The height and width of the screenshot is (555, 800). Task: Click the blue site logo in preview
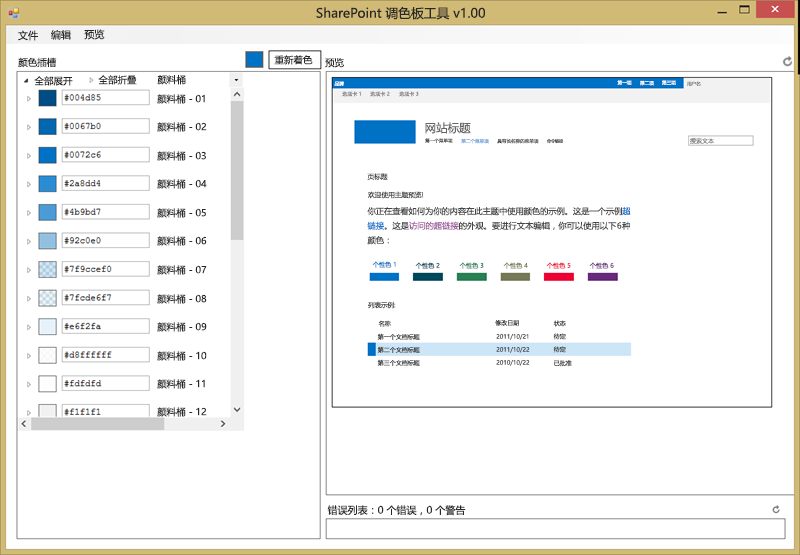click(385, 132)
